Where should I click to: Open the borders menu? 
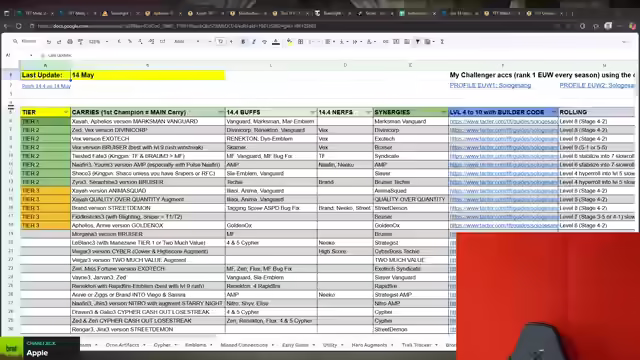300,42
